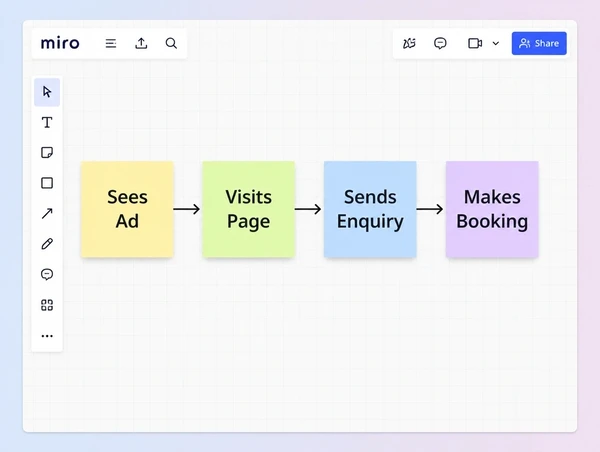Select the Connection line arrow tool
Image resolution: width=600 pixels, height=452 pixels.
(47, 213)
